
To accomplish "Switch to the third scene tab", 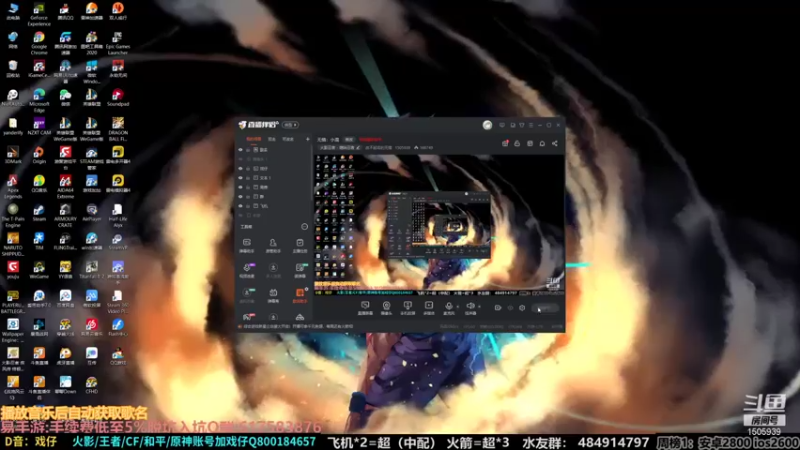I will [x=288, y=139].
